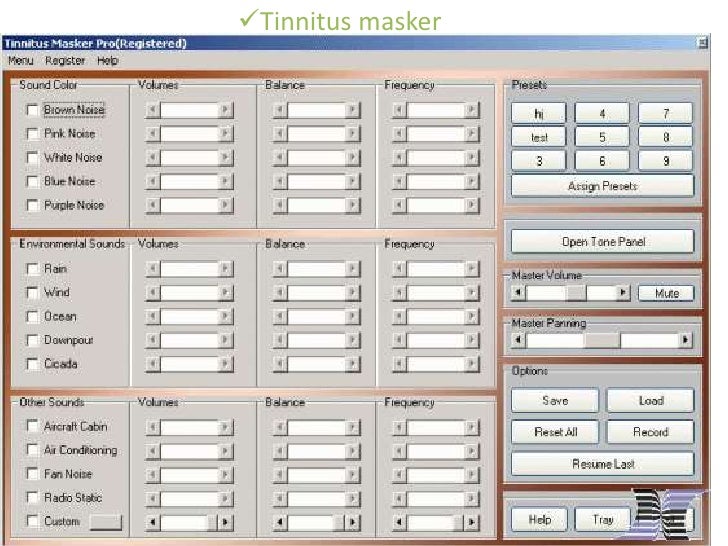Tick the Custom sound checkbox

(32, 521)
